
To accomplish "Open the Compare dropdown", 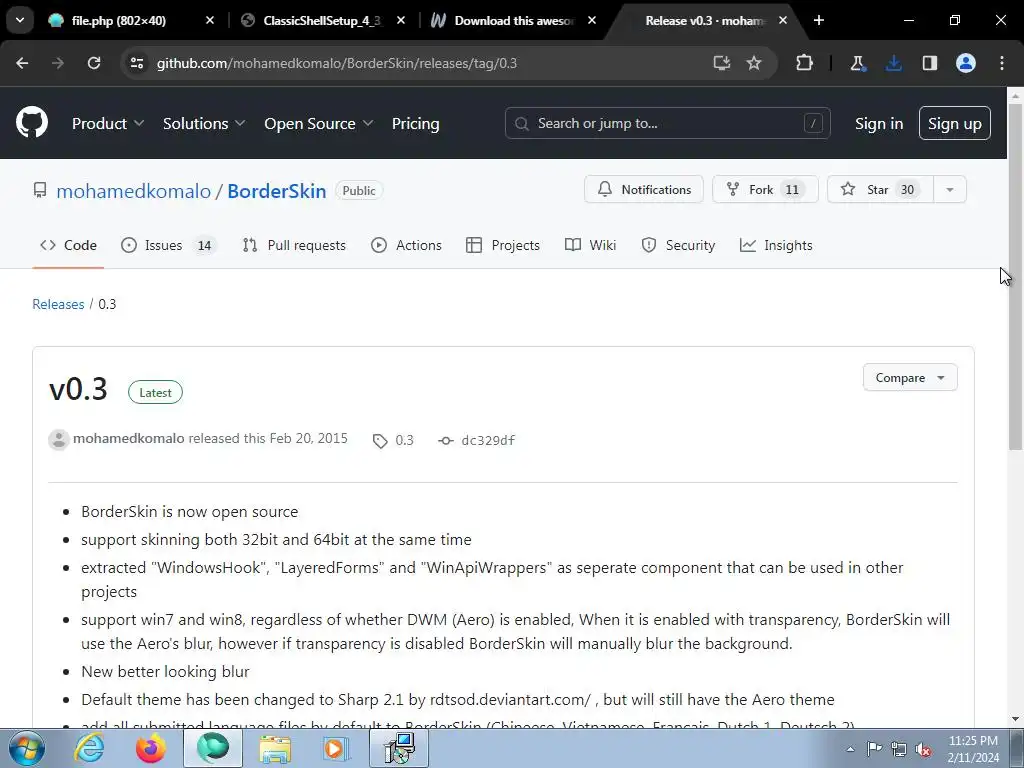I will pyautogui.click(x=910, y=377).
